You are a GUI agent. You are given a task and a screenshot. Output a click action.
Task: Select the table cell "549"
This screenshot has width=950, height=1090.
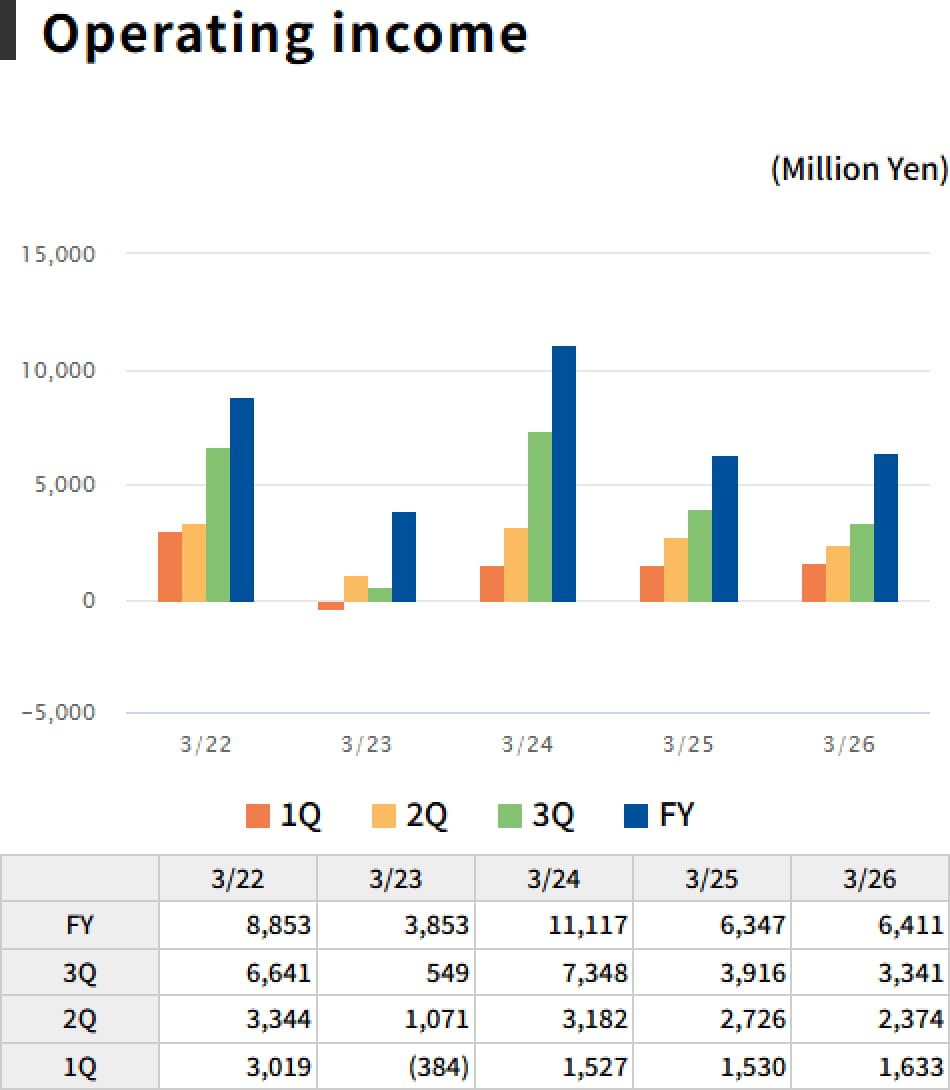pos(396,973)
